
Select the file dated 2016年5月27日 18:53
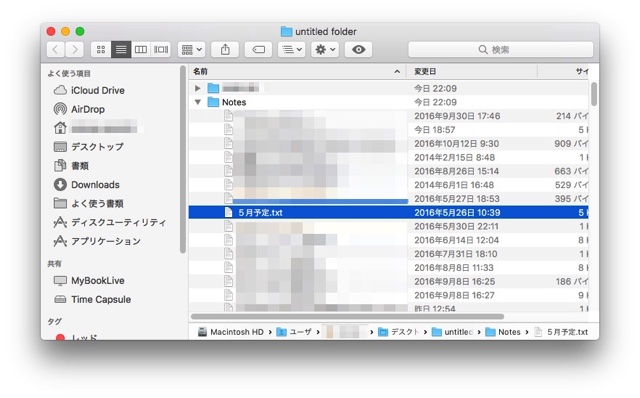pos(389,198)
